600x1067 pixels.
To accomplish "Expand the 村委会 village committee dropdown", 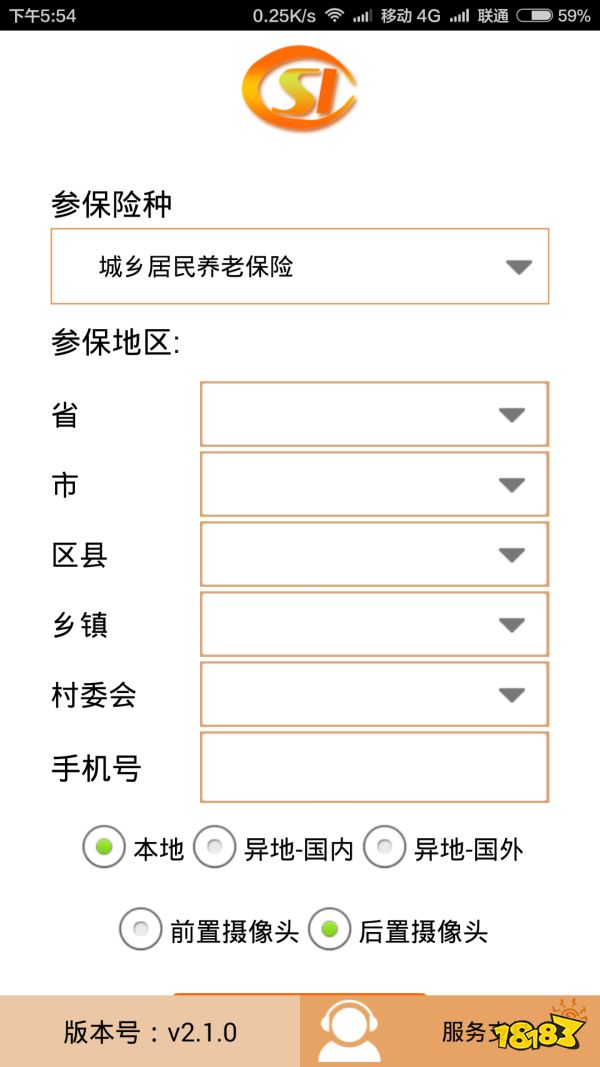I will (374, 694).
